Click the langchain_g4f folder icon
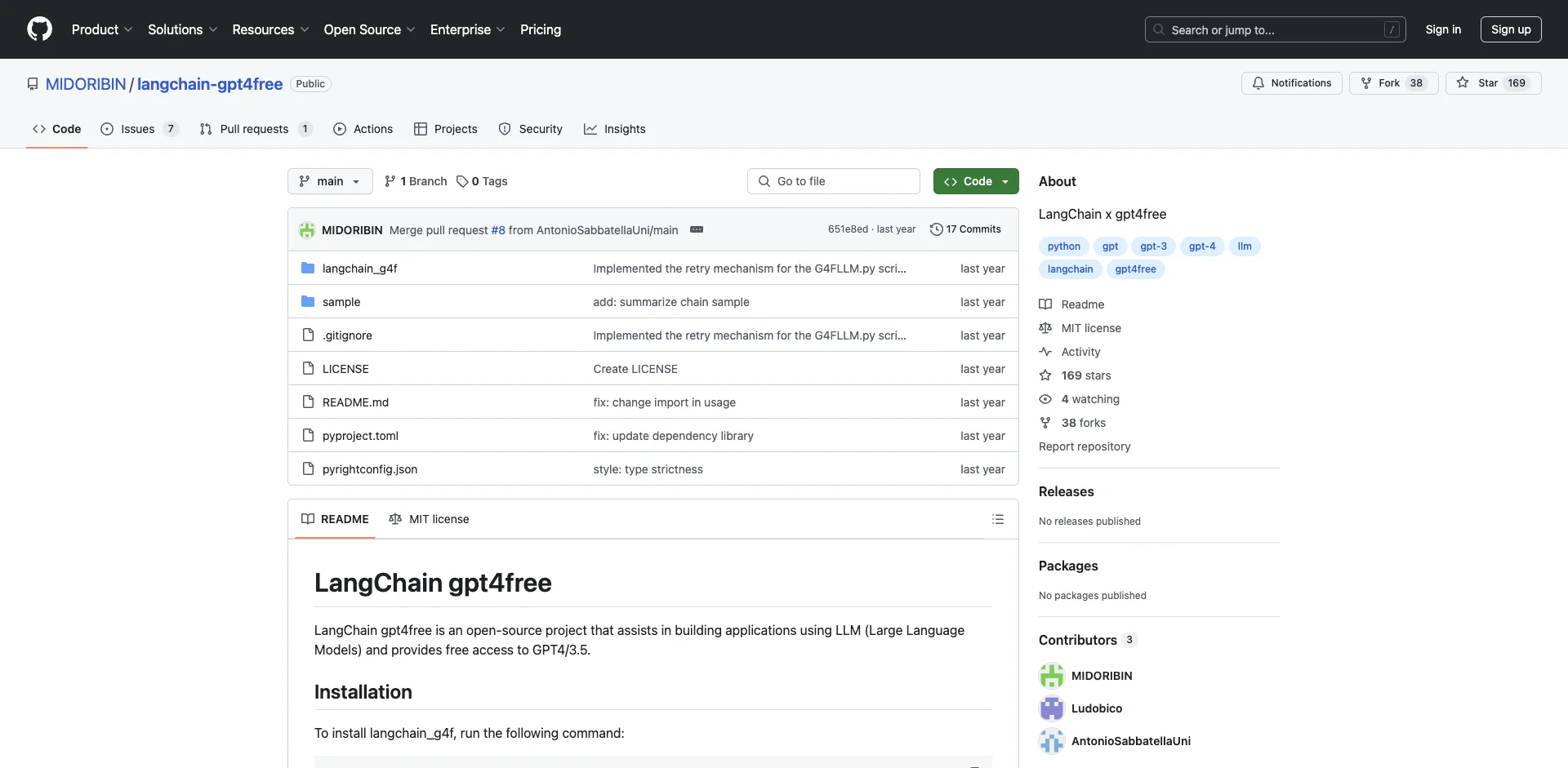 tap(308, 268)
